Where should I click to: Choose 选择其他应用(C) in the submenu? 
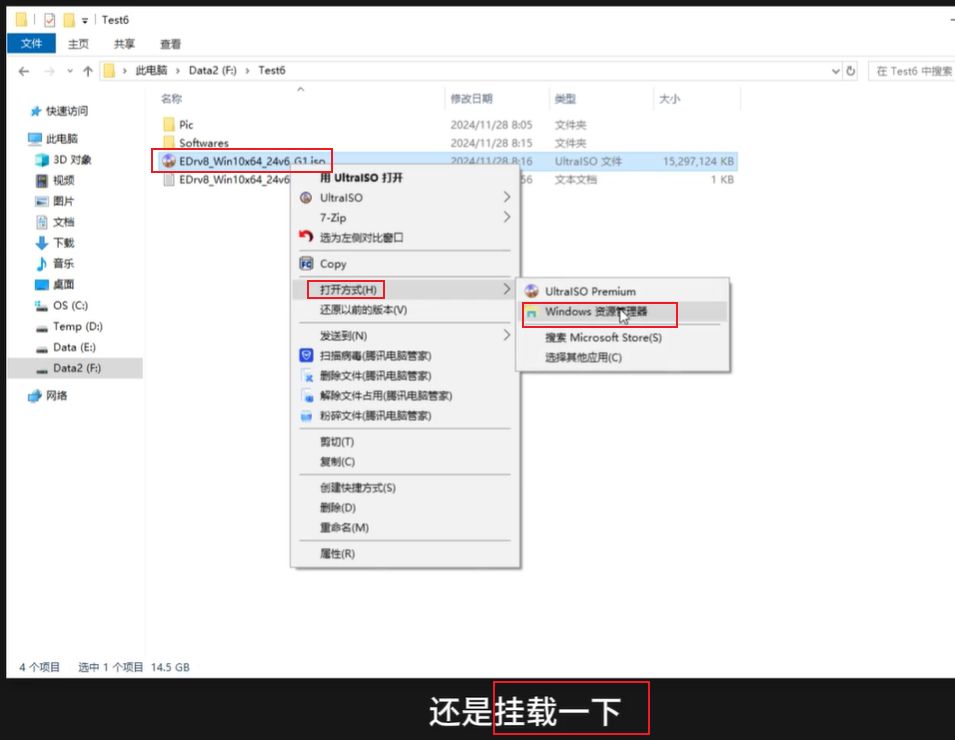(583, 357)
